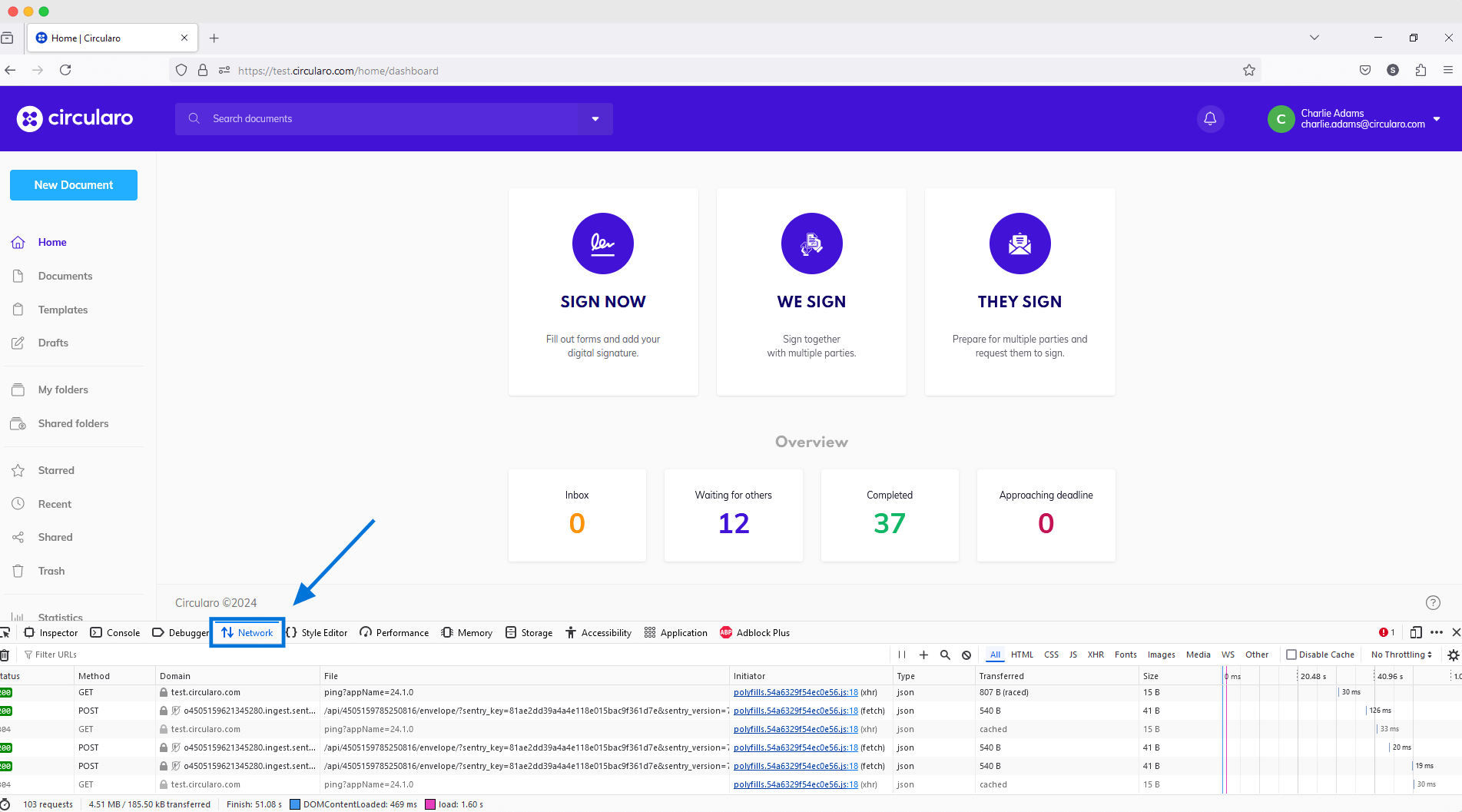Open the first polyfills initiator link
The width and height of the screenshot is (1462, 812).
795,692
